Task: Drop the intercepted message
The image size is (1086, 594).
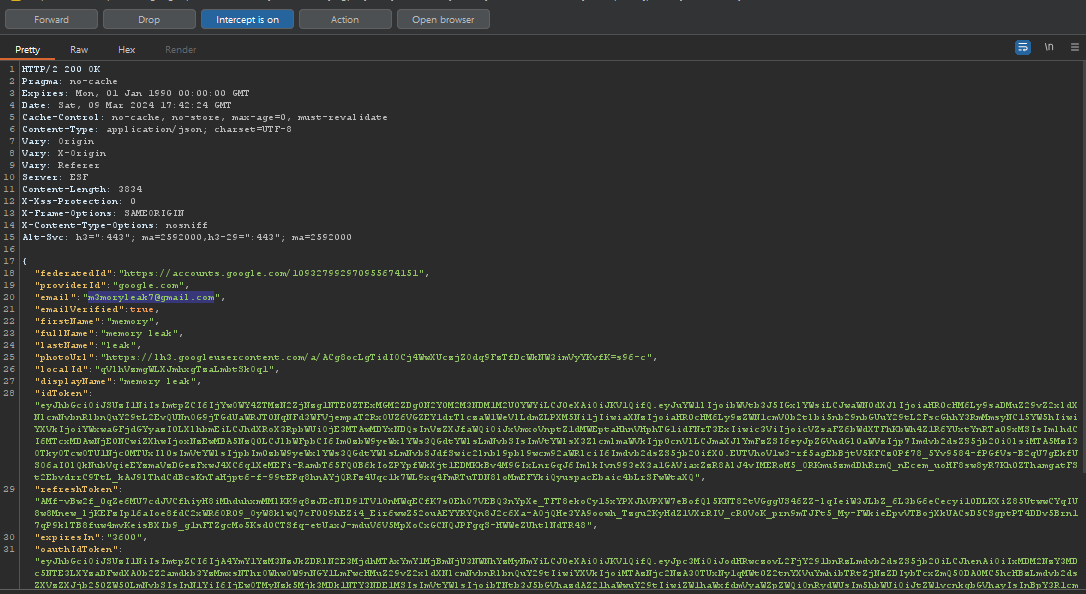Action: point(149,19)
